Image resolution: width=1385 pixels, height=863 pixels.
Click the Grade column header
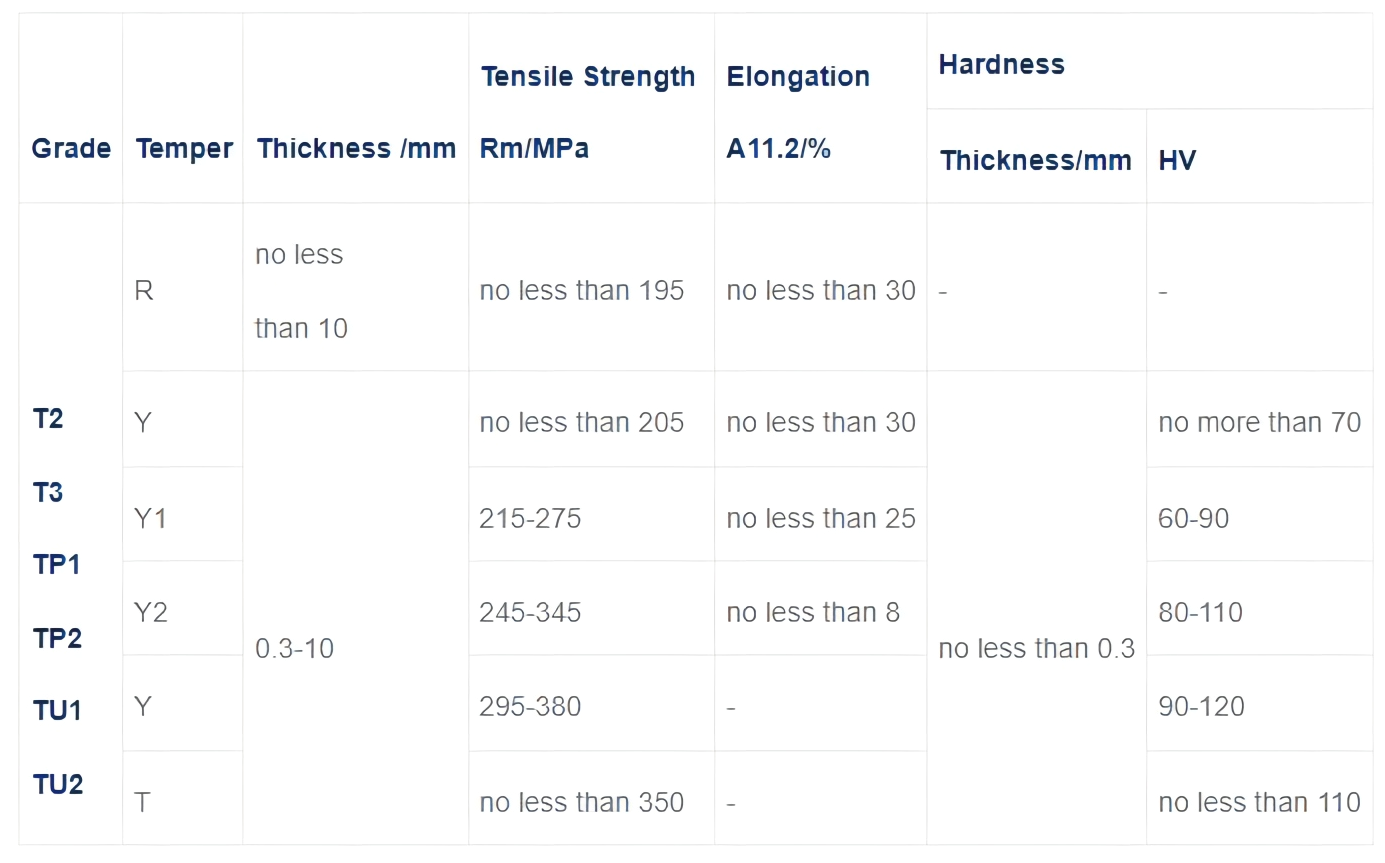[x=71, y=149]
